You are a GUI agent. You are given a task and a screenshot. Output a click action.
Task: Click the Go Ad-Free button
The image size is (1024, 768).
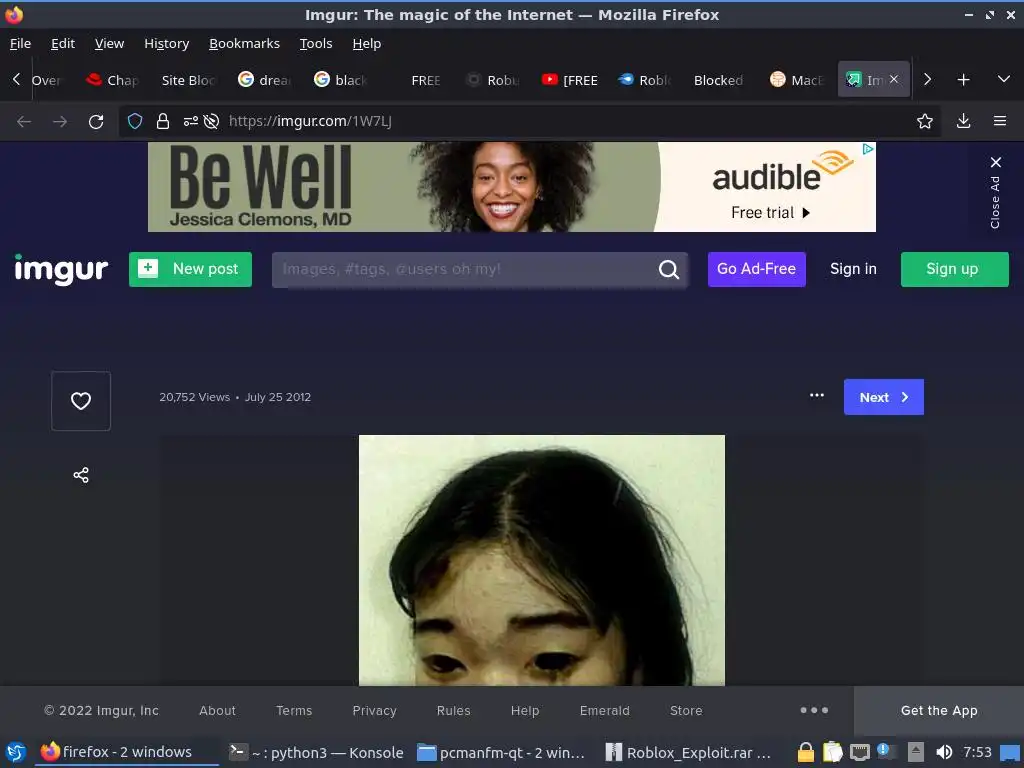click(756, 269)
